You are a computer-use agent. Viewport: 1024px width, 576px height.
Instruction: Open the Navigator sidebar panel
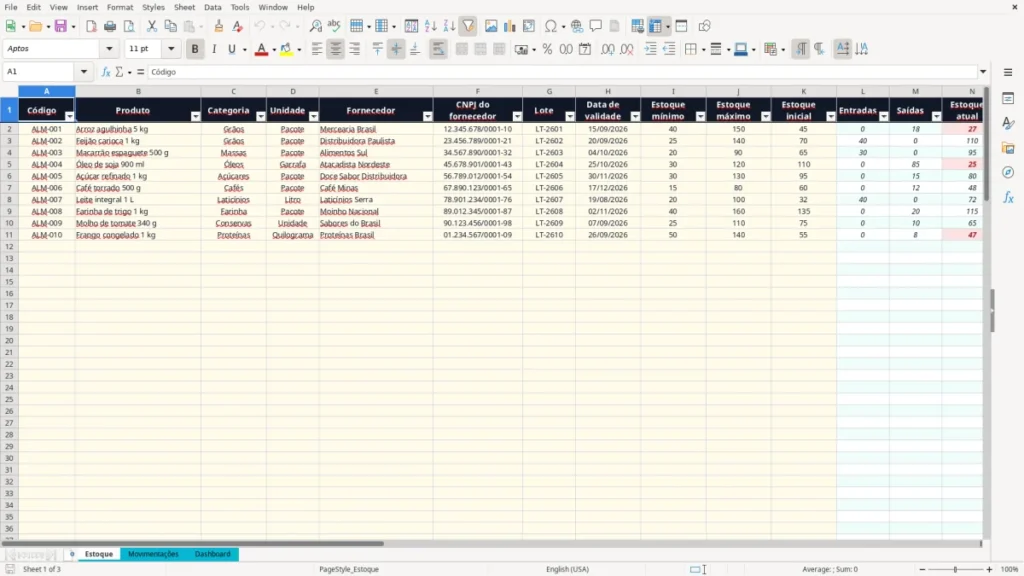click(1008, 172)
